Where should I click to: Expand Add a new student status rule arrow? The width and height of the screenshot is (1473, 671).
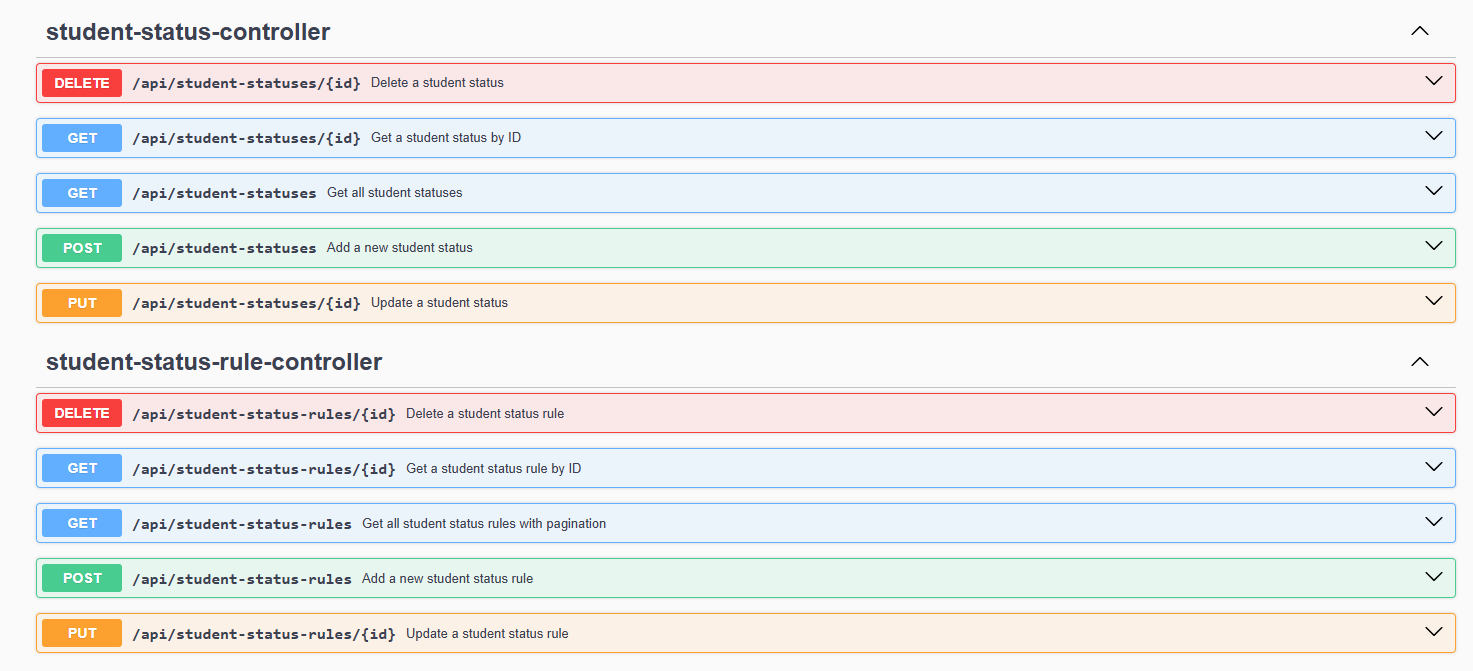[x=1434, y=576]
